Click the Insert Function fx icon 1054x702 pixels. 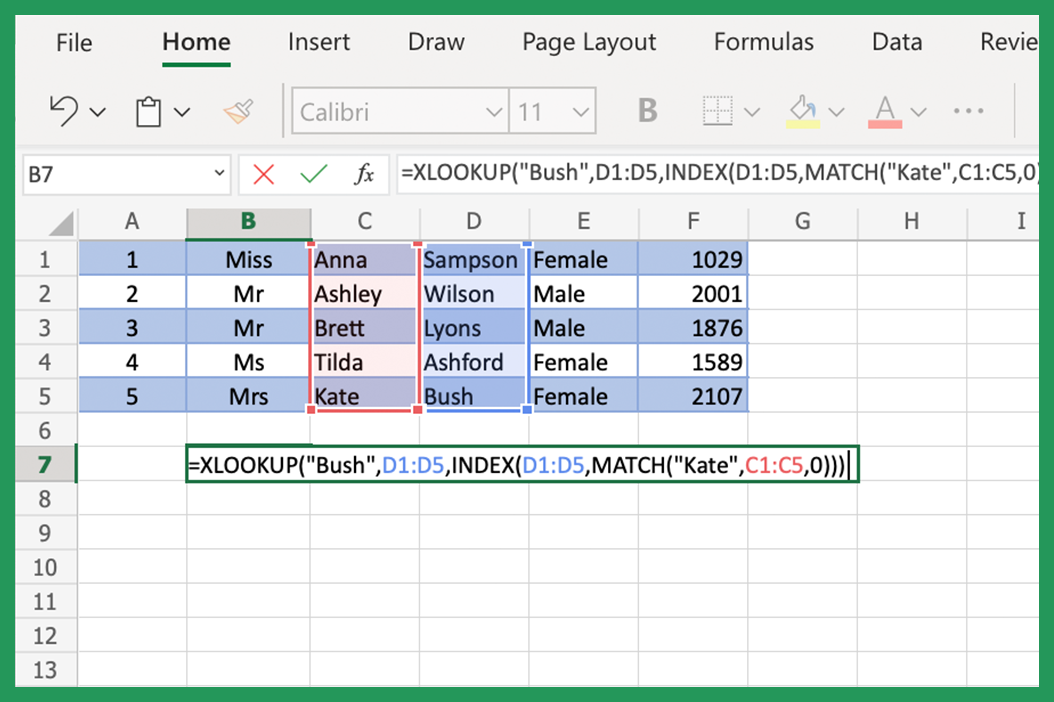tap(363, 174)
